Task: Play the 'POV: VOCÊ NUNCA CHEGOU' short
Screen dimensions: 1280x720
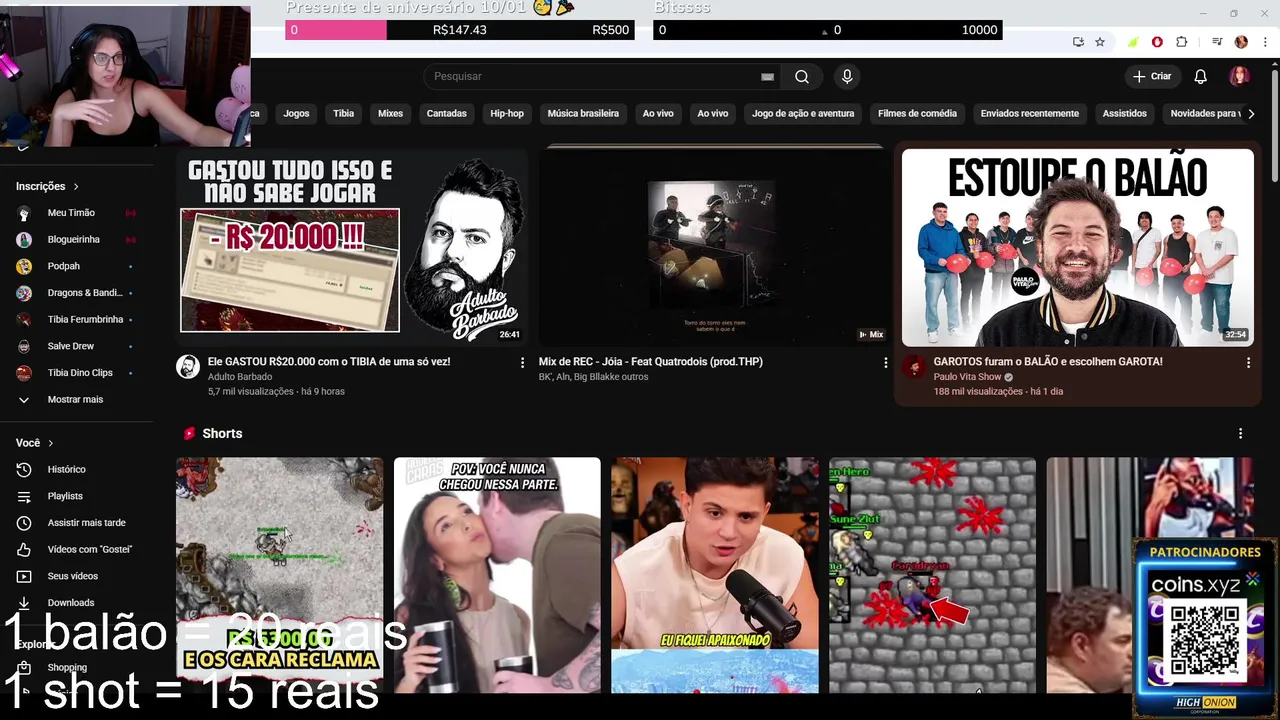Action: point(497,575)
